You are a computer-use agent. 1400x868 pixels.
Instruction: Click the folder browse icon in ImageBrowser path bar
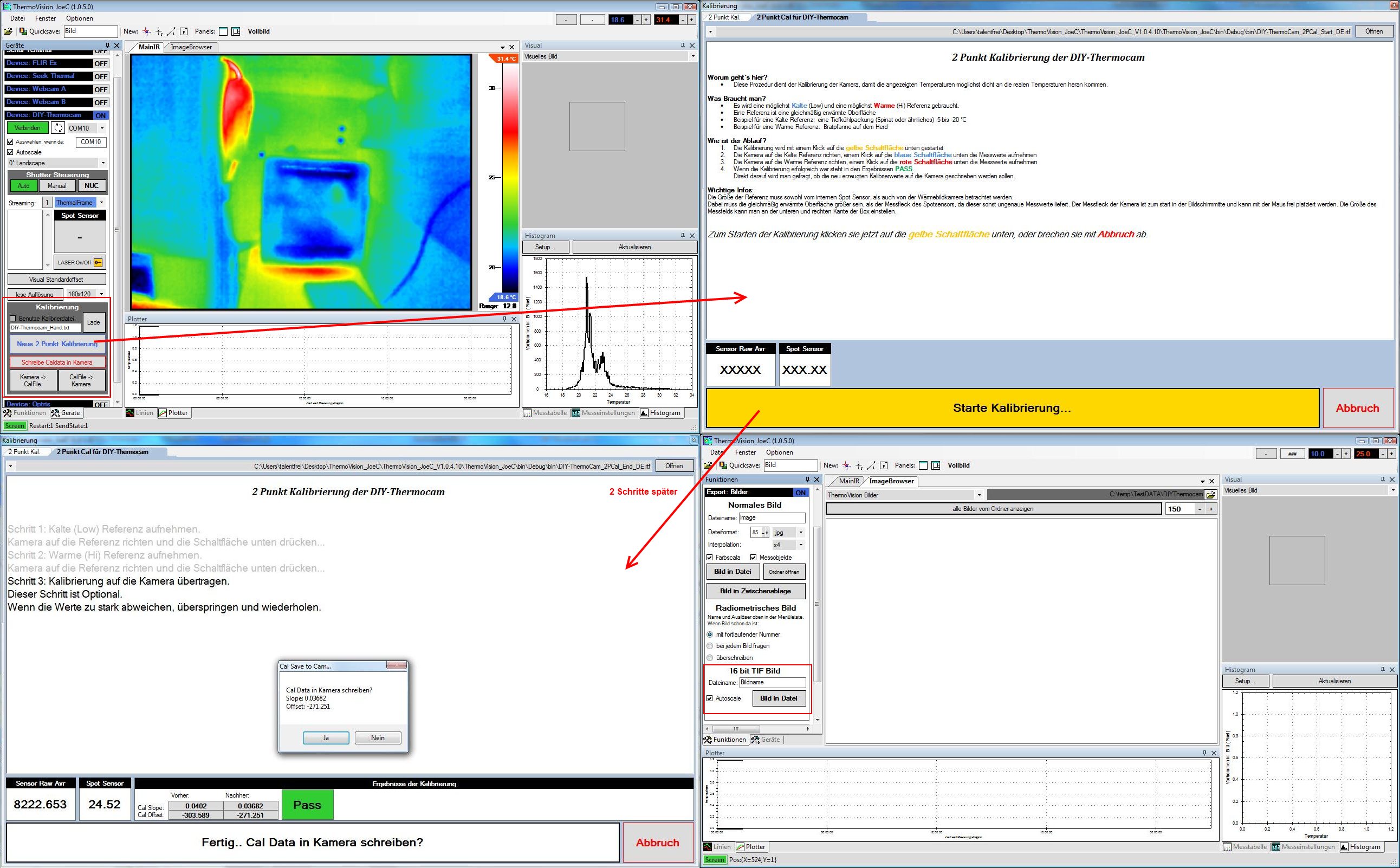point(1210,495)
